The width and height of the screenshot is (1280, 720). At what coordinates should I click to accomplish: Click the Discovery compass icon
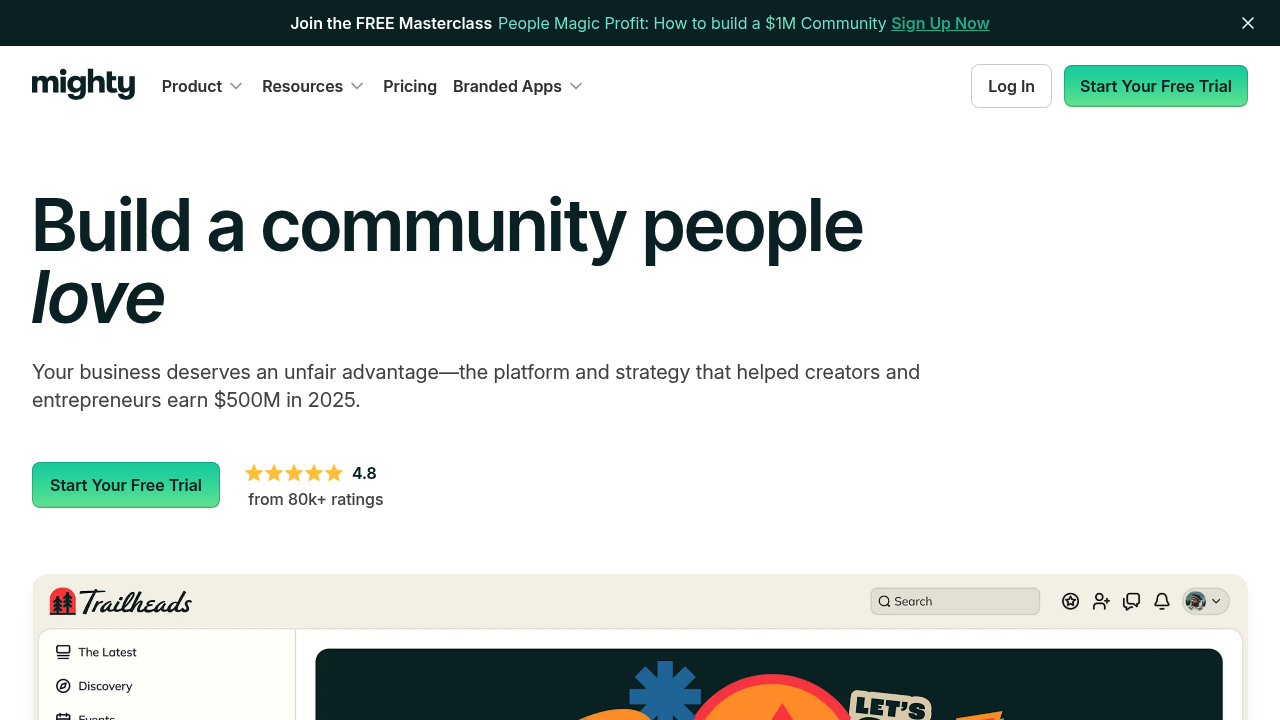63,686
